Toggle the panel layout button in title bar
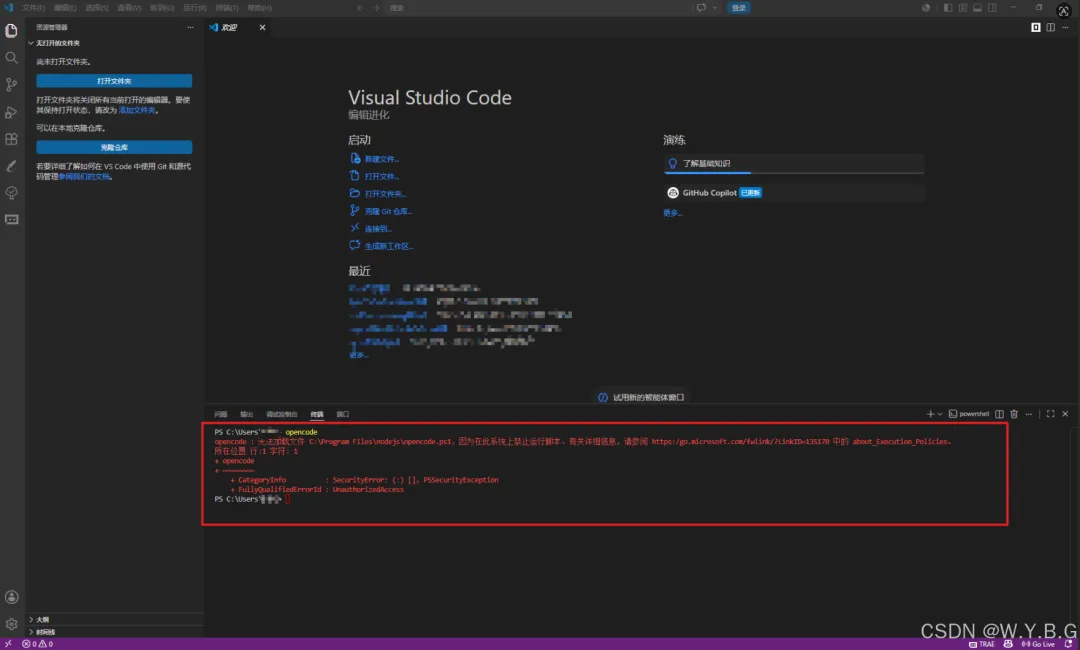The height and width of the screenshot is (650, 1080). point(977,8)
